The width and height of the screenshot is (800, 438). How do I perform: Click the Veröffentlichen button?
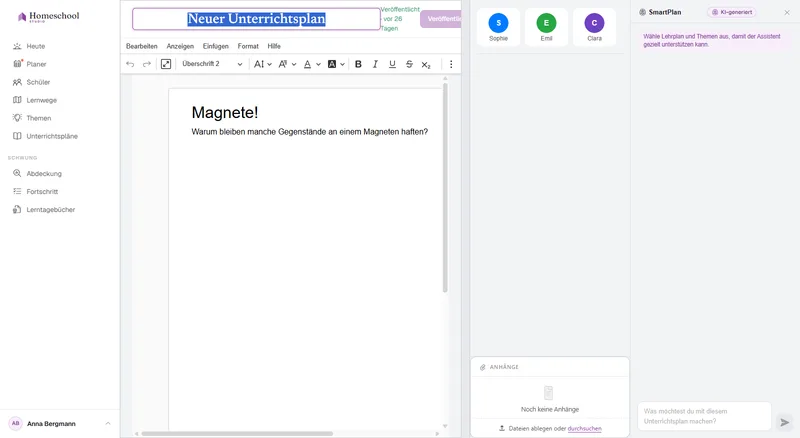click(441, 19)
